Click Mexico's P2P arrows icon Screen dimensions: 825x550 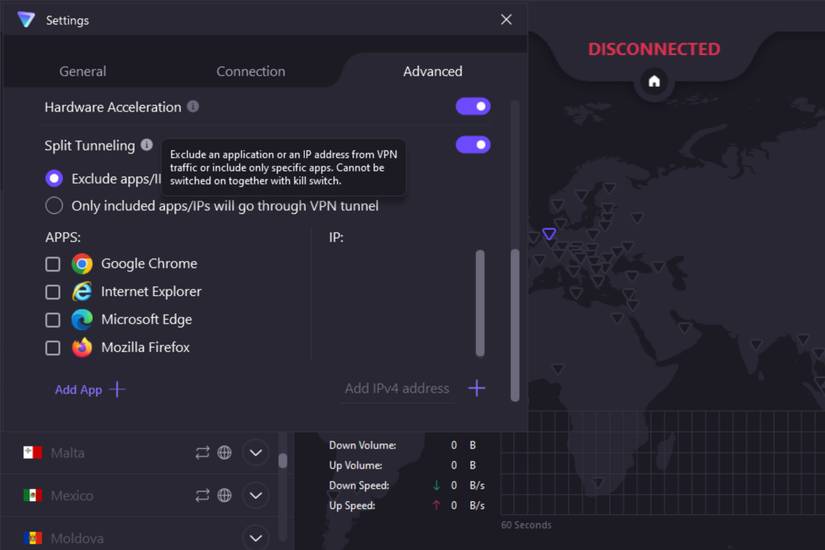[x=202, y=495]
